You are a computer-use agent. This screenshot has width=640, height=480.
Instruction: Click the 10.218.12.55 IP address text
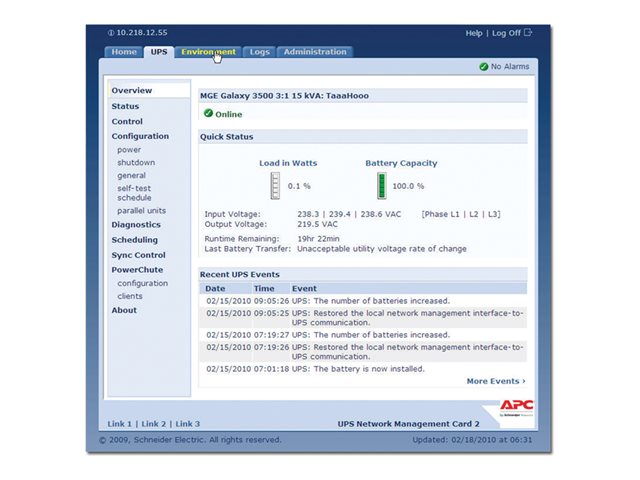[x=142, y=33]
